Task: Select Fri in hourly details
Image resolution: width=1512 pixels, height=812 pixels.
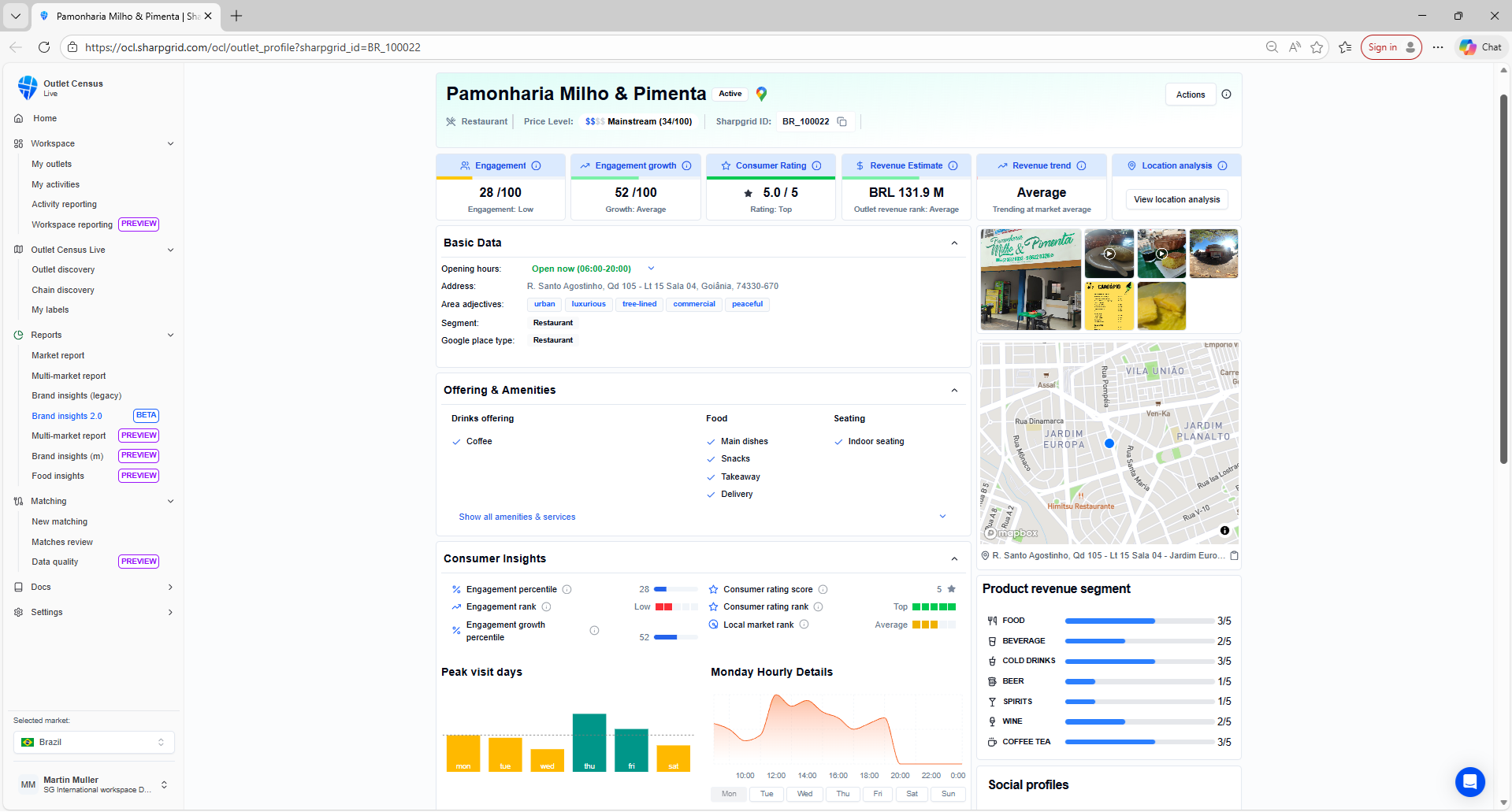Action: 878,794
